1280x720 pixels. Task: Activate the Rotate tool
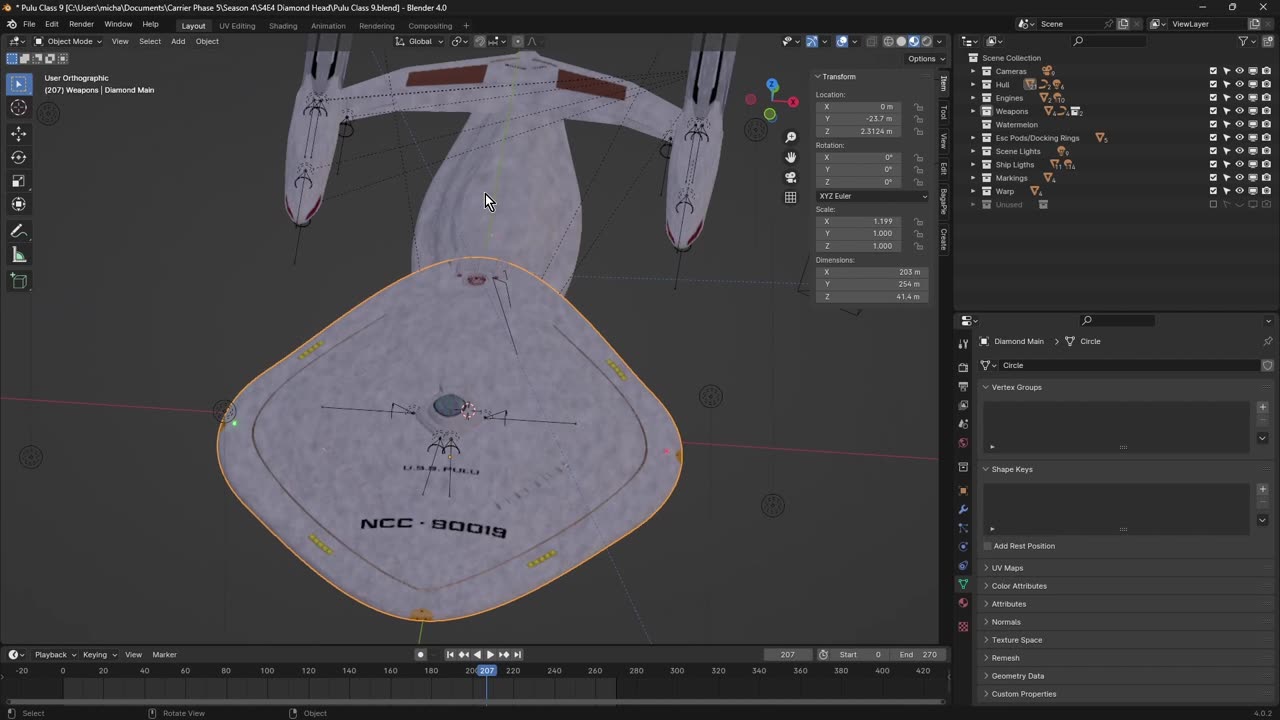tap(19, 157)
